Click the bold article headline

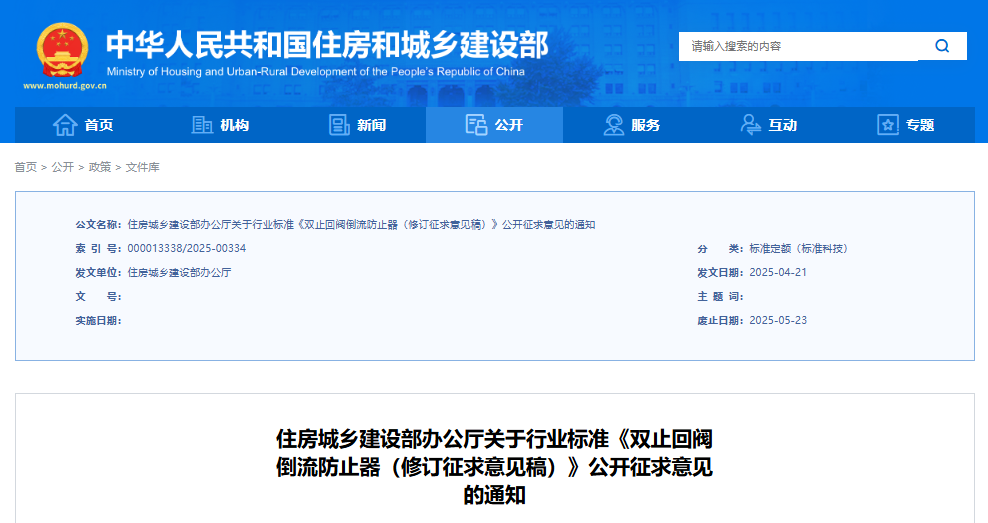495,467
